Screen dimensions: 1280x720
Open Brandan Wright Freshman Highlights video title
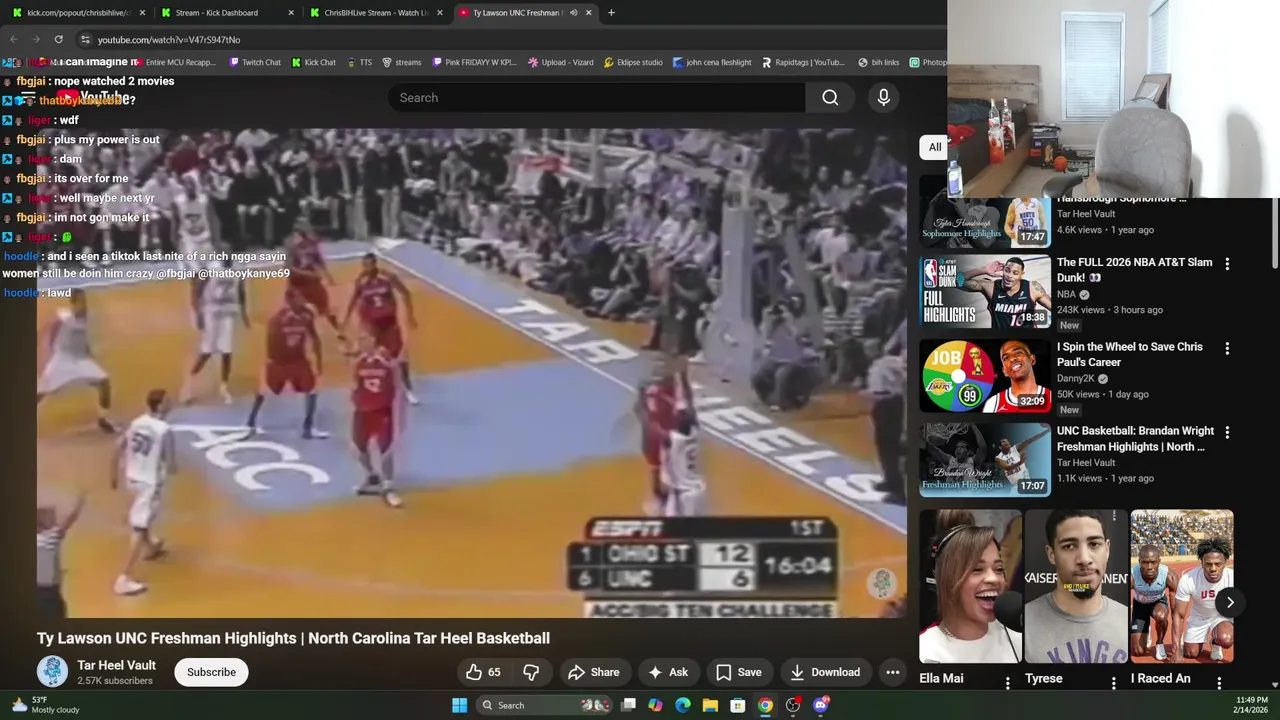1135,439
